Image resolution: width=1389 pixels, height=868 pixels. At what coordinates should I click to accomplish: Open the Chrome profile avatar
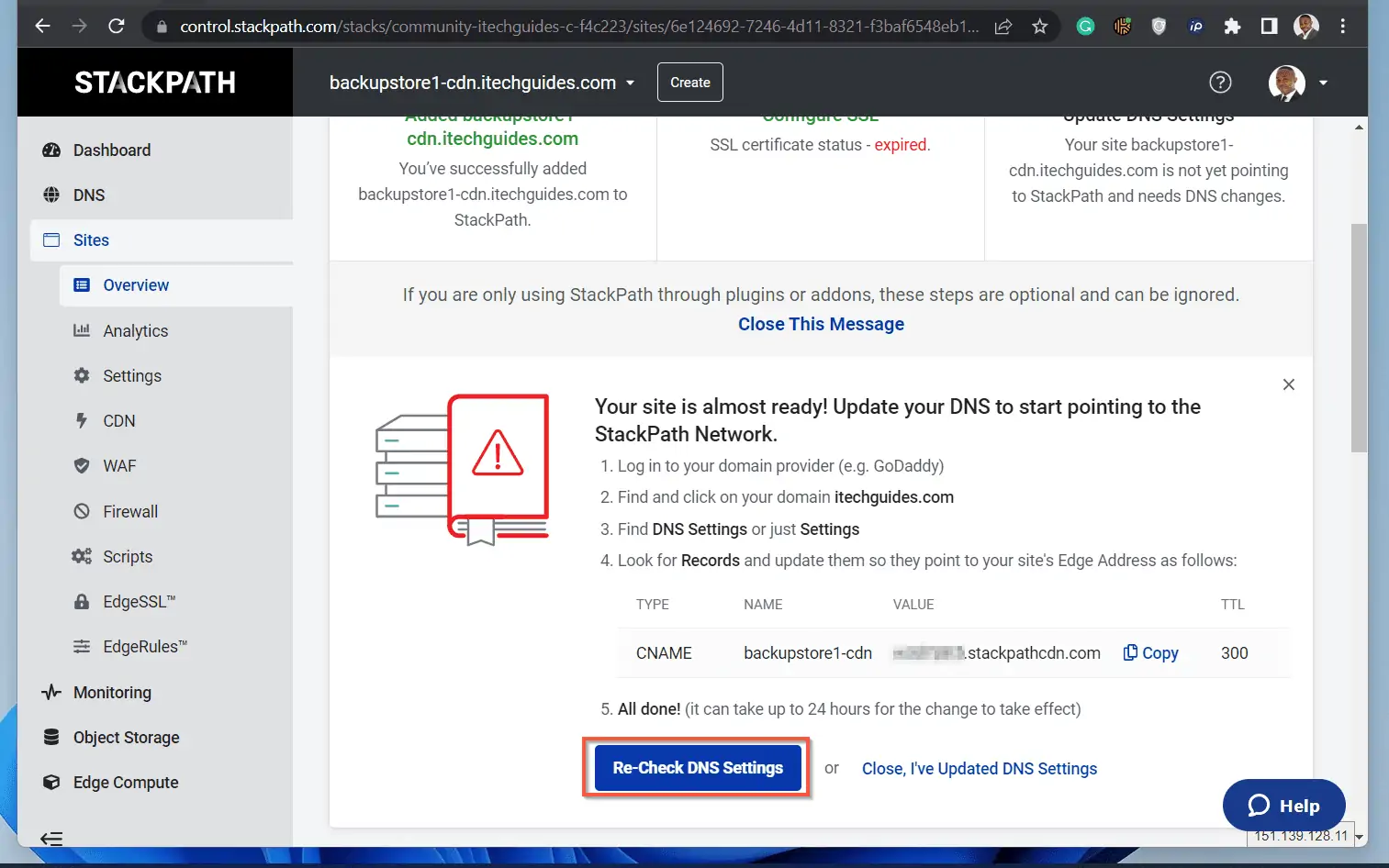click(1305, 27)
